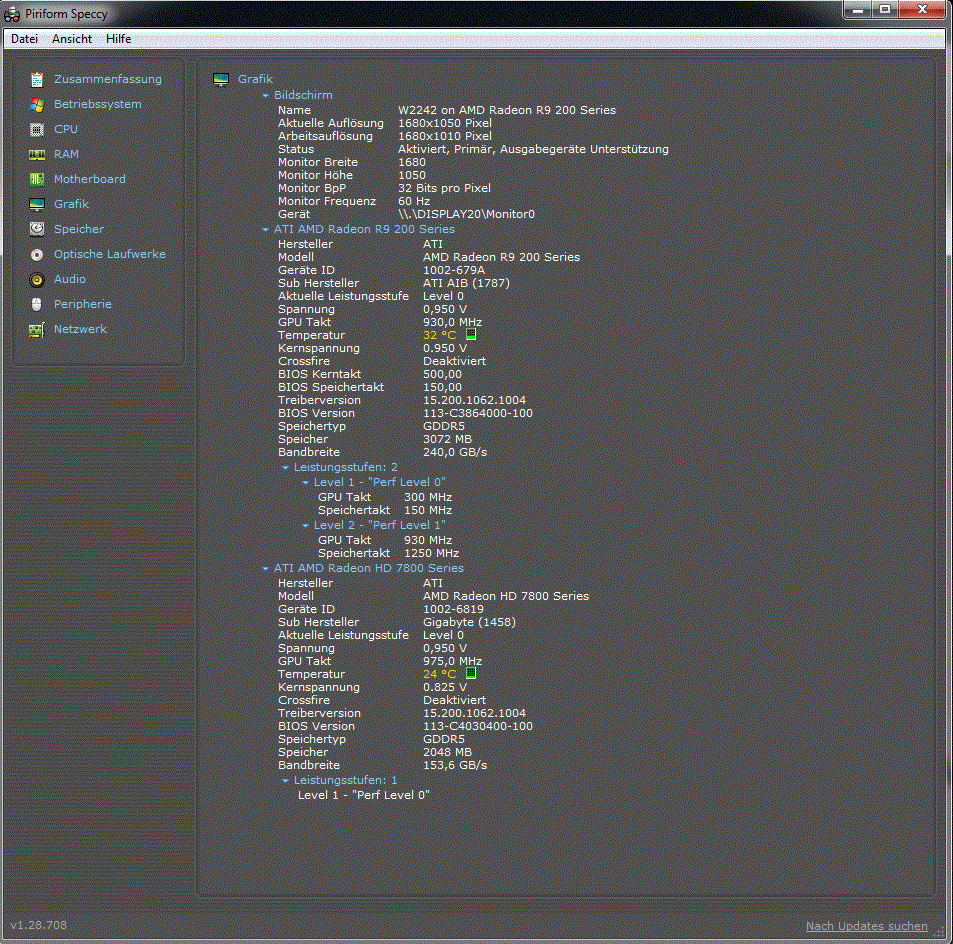Image resolution: width=953 pixels, height=944 pixels.
Task: Select Grafik in the sidebar
Action: [71, 204]
